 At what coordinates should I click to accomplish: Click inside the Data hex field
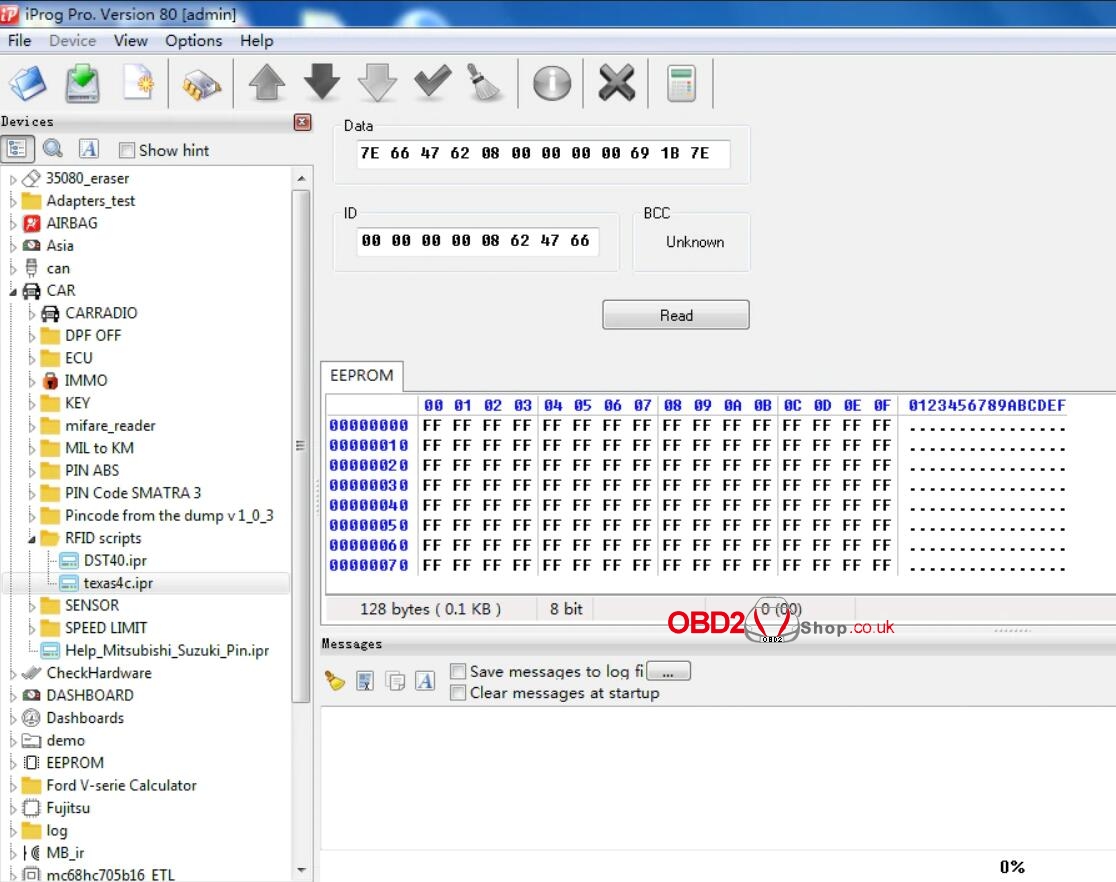coord(543,154)
